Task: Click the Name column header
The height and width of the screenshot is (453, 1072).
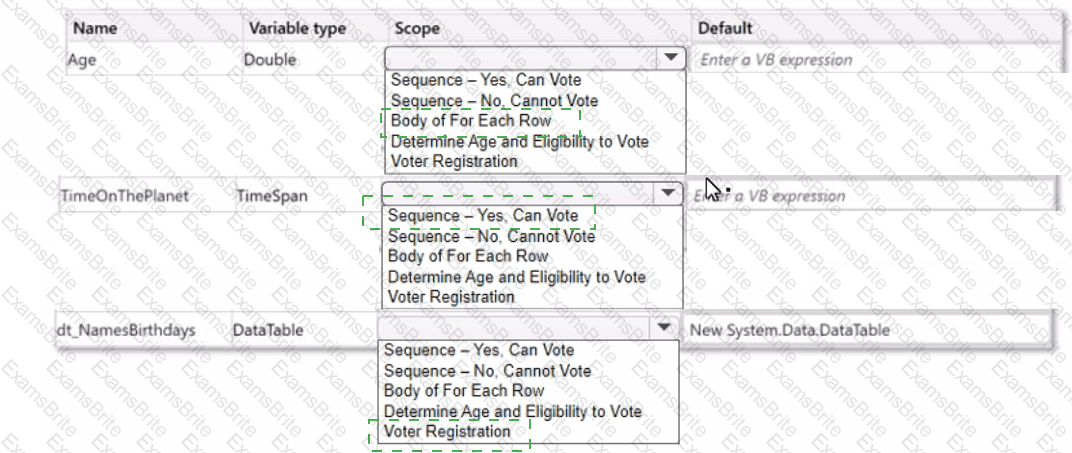Action: point(96,28)
